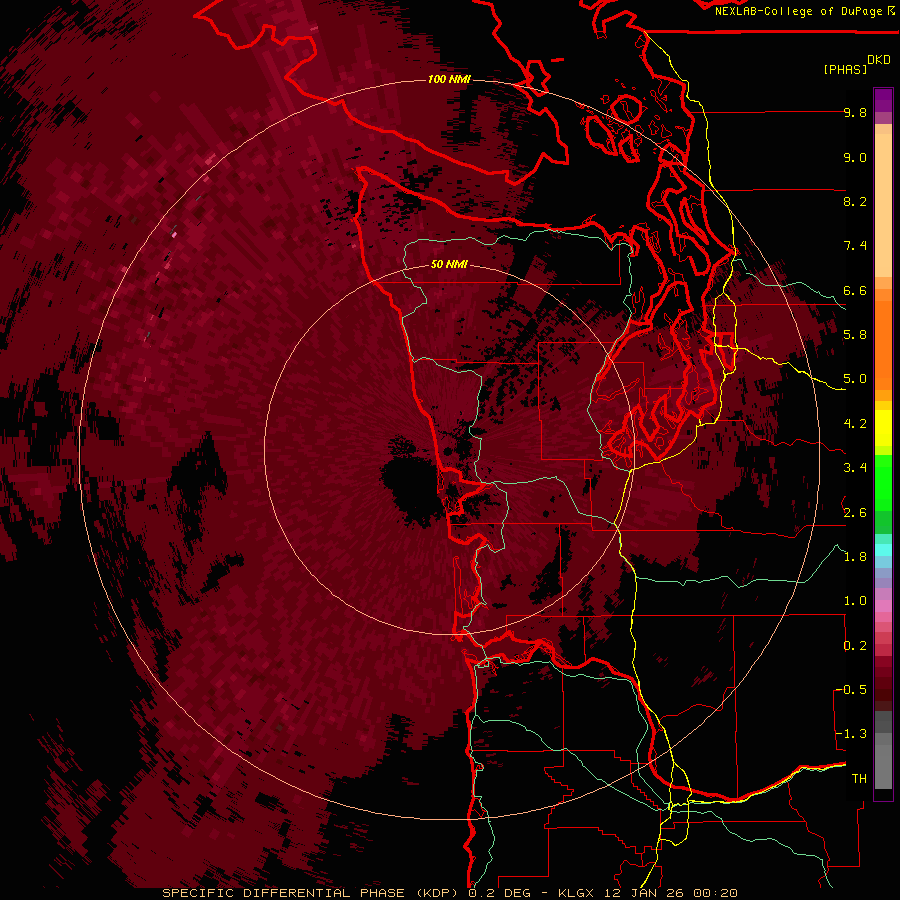Click the purple top segment of color bar
This screenshot has height=900, width=900.
click(883, 101)
